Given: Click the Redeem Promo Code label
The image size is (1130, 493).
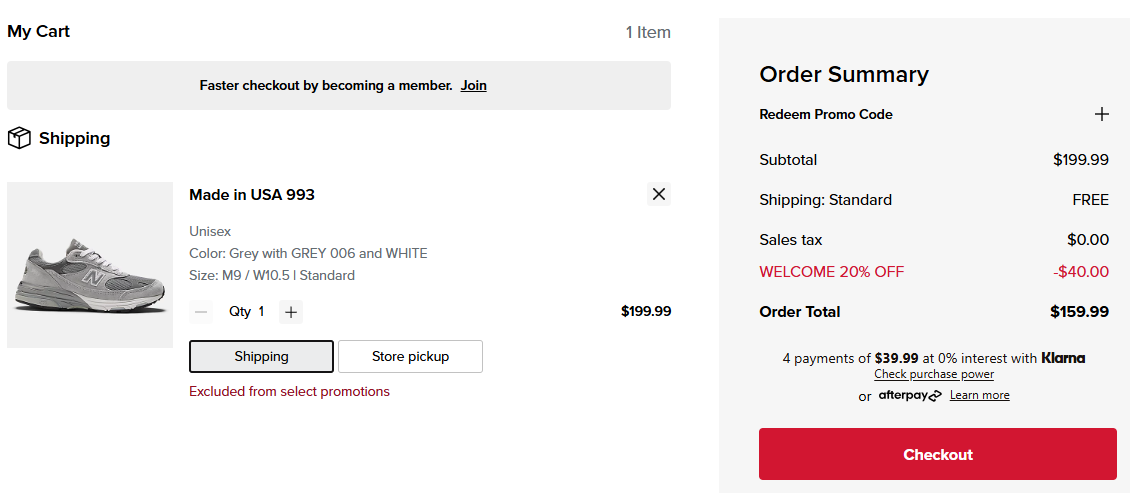Looking at the screenshot, I should point(826,114).
